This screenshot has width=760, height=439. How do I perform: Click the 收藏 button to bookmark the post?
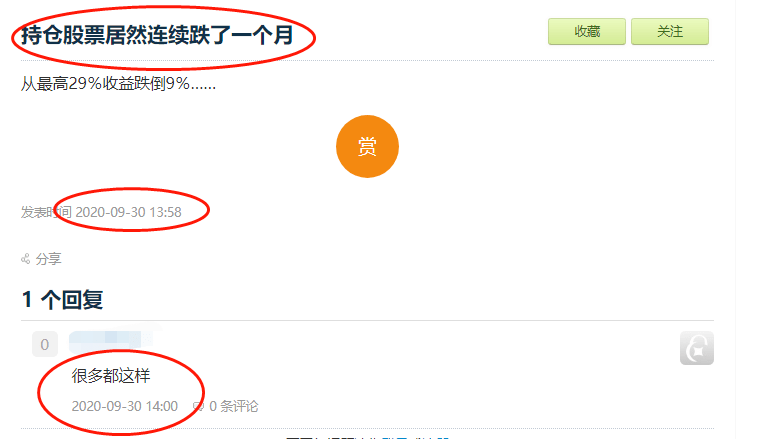(x=587, y=31)
